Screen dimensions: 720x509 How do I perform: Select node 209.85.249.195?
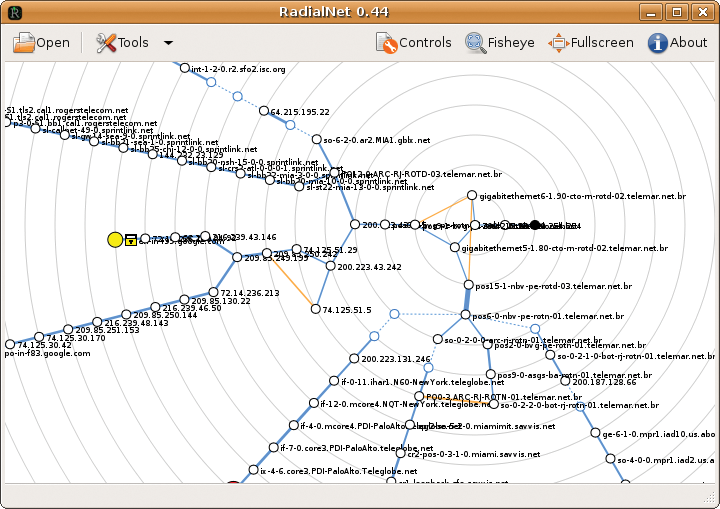pyautogui.click(x=237, y=257)
